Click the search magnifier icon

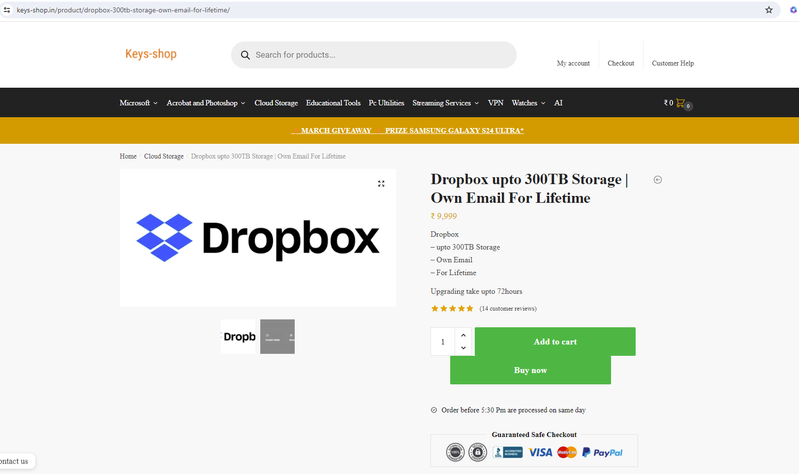tap(245, 55)
